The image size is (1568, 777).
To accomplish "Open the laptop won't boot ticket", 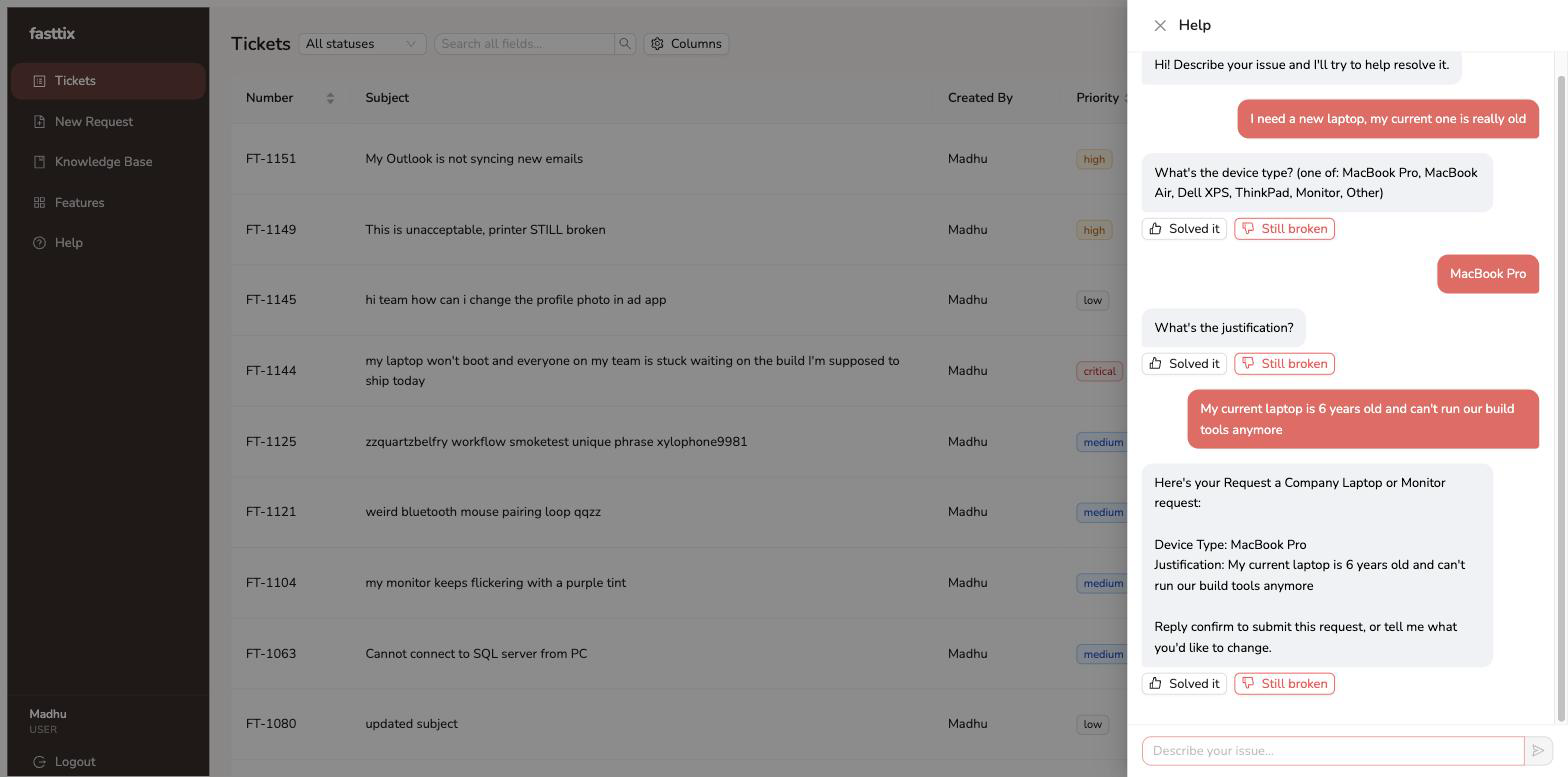I will point(632,371).
